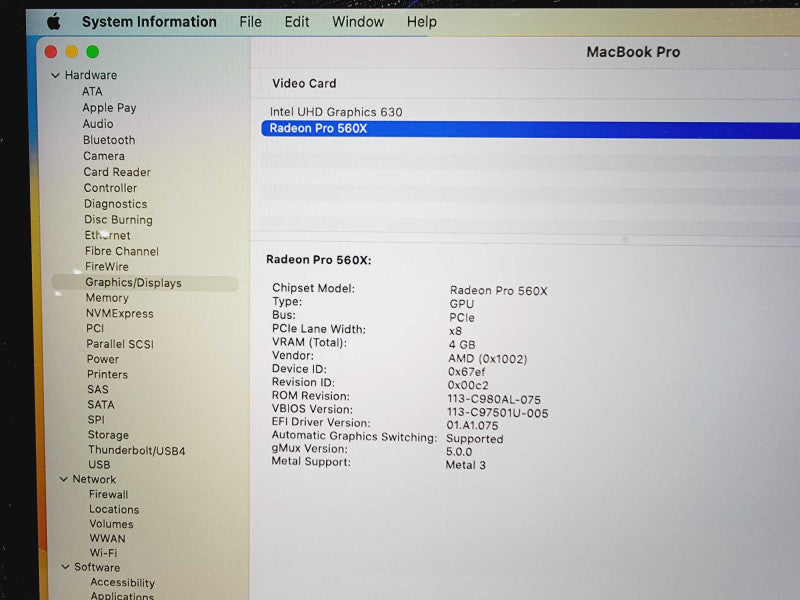Click the Device ID value 0x67ef
This screenshot has height=600, width=800.
pyautogui.click(x=466, y=372)
